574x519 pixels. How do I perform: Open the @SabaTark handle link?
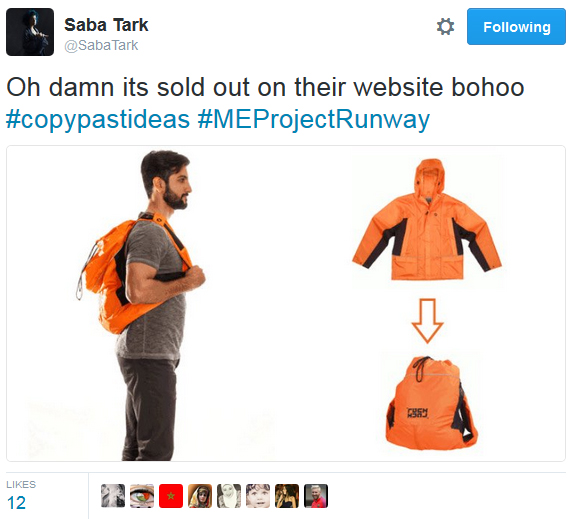[101, 45]
